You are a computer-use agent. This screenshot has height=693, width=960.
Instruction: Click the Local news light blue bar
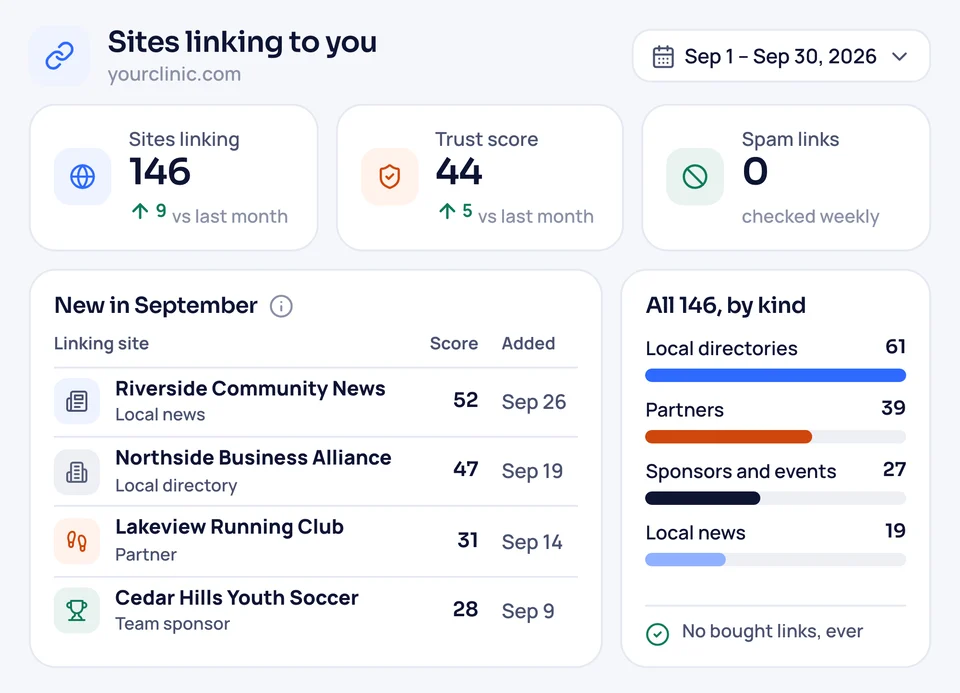point(686,559)
